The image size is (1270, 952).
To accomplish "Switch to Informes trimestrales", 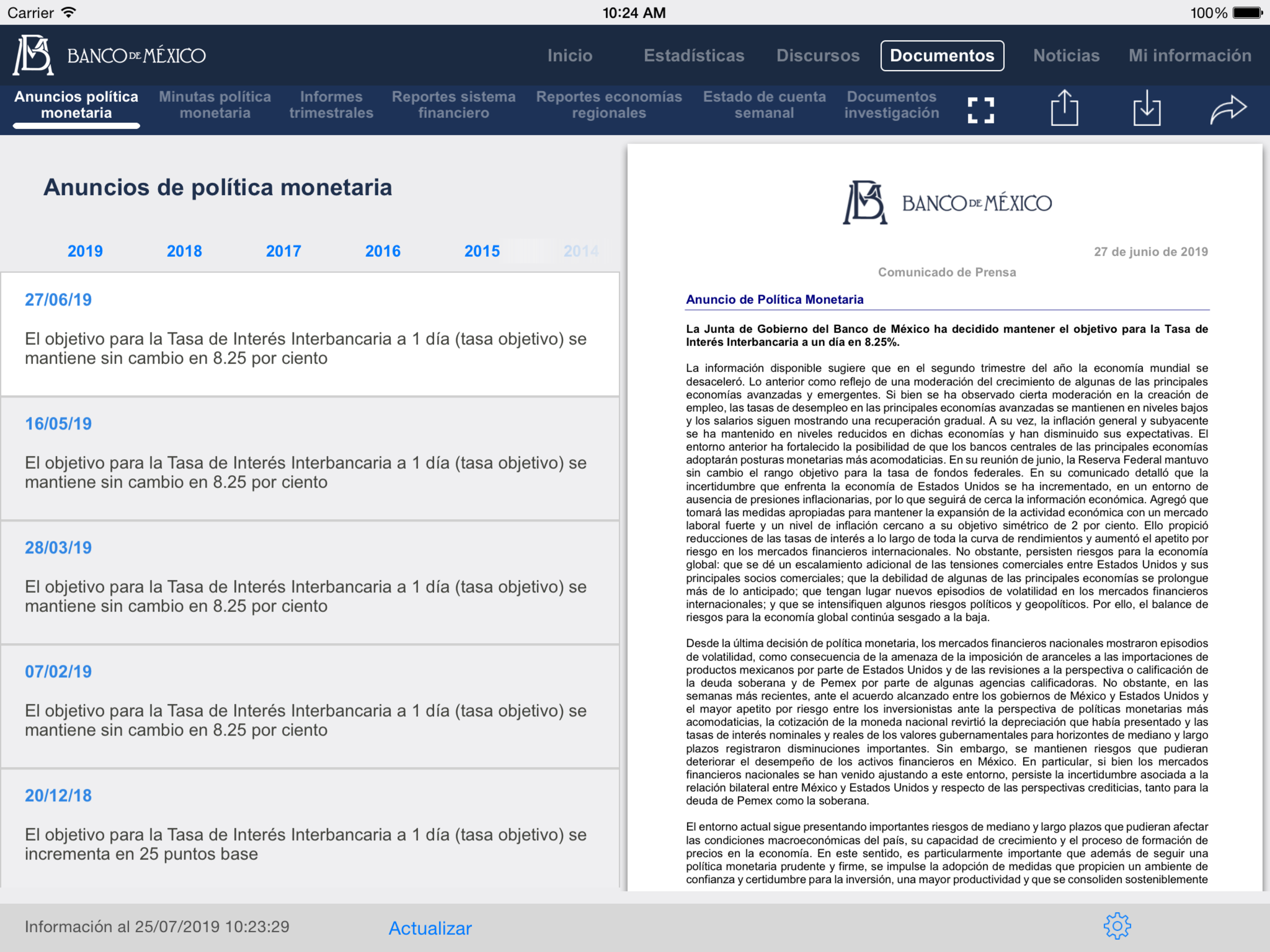I will pos(331,105).
